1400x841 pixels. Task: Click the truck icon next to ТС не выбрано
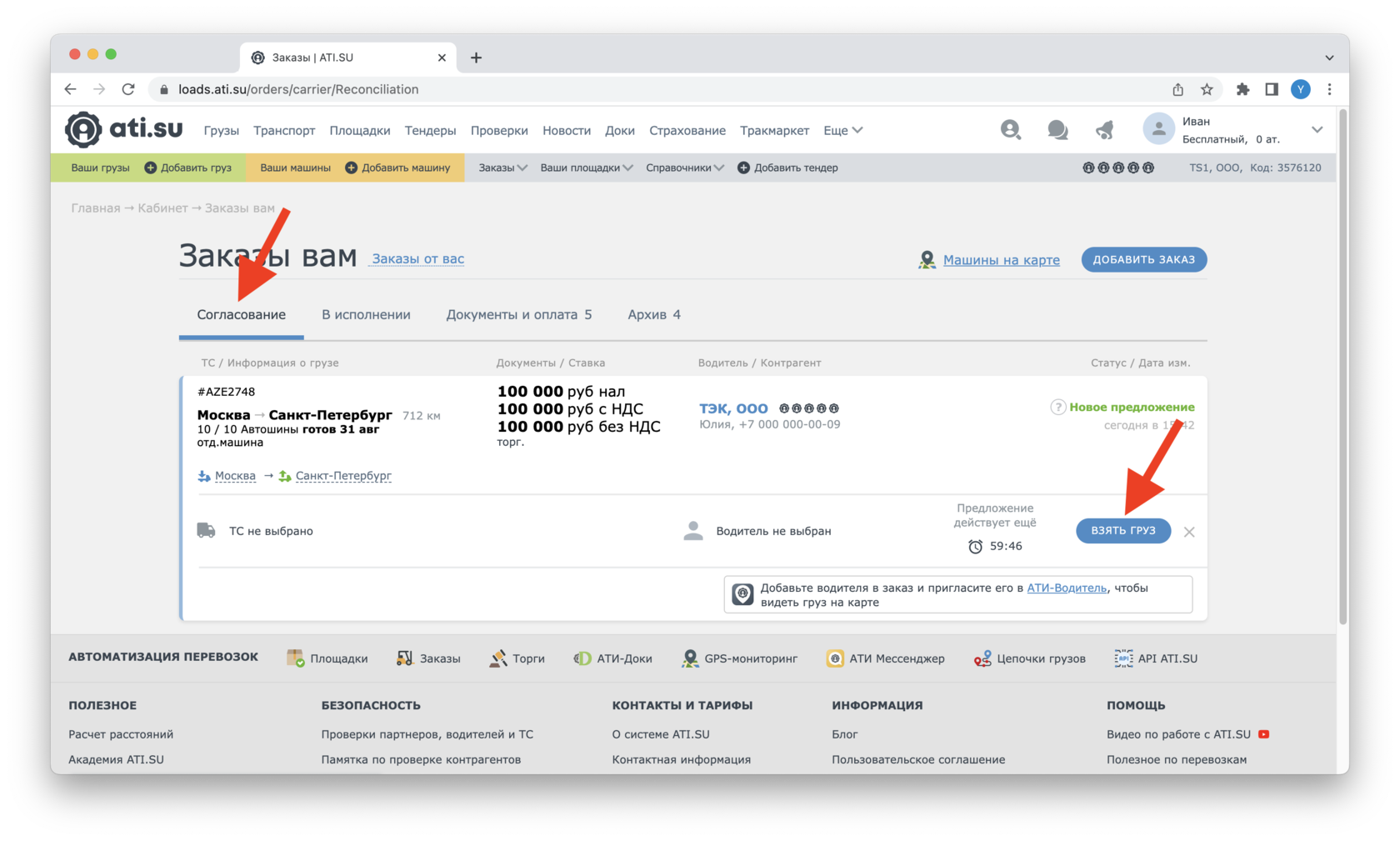206,530
